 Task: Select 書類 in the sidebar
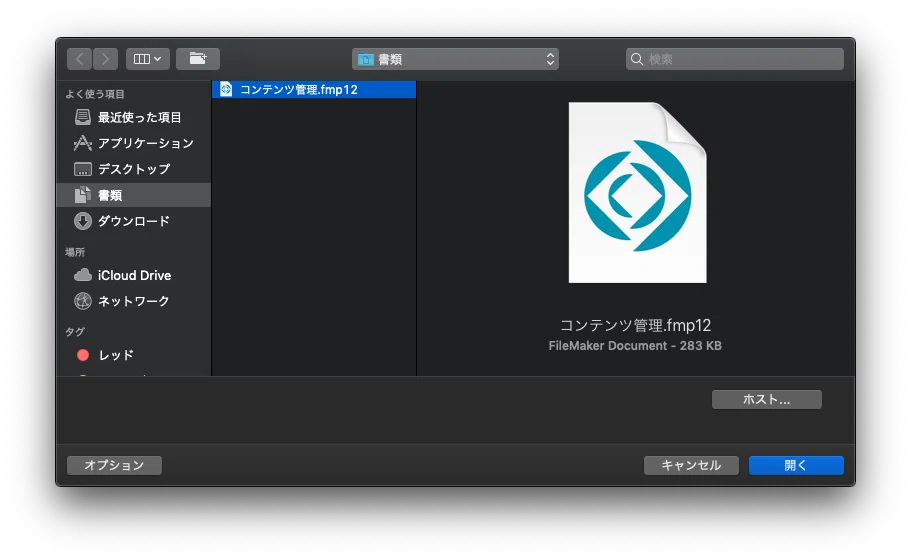pos(134,195)
